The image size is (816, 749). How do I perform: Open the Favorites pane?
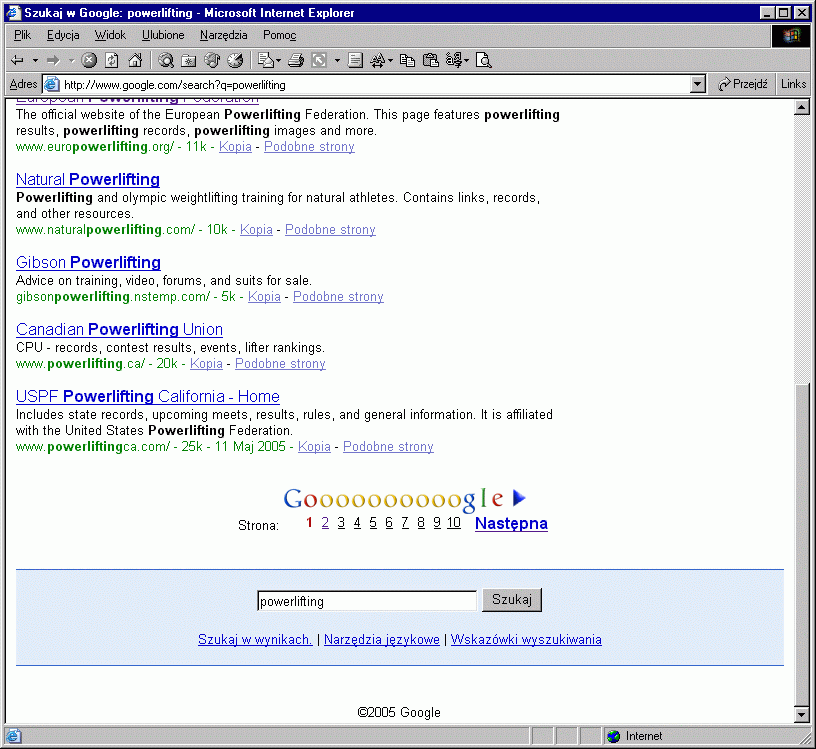pos(188,60)
